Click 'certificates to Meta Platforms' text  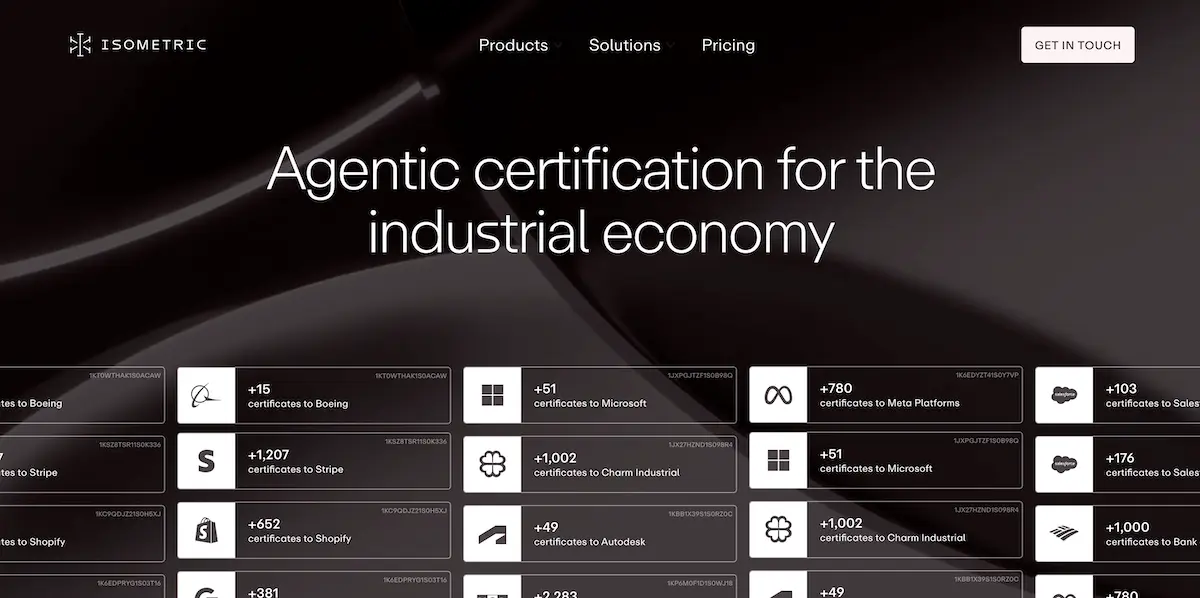click(890, 403)
